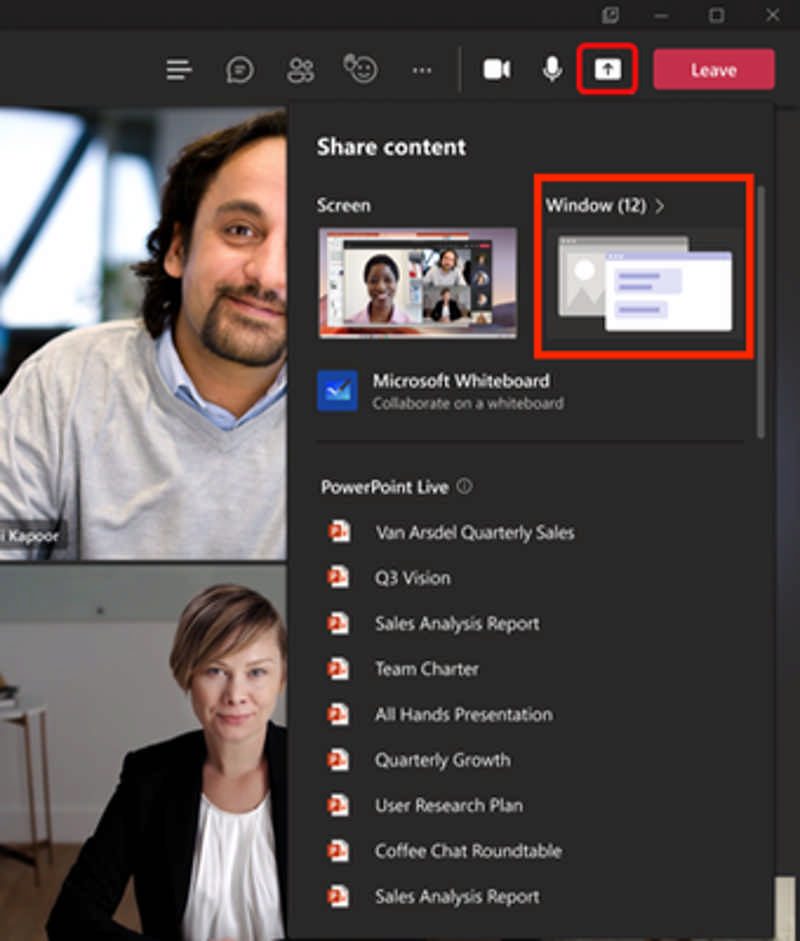800x941 pixels.
Task: Select the Kapoor participant video tile
Action: click(143, 334)
